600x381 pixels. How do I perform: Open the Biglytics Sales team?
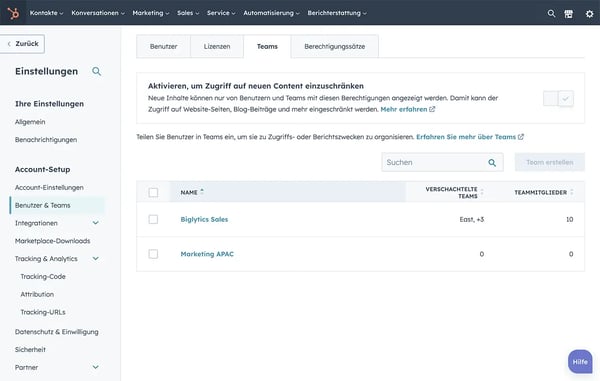pyautogui.click(x=204, y=220)
